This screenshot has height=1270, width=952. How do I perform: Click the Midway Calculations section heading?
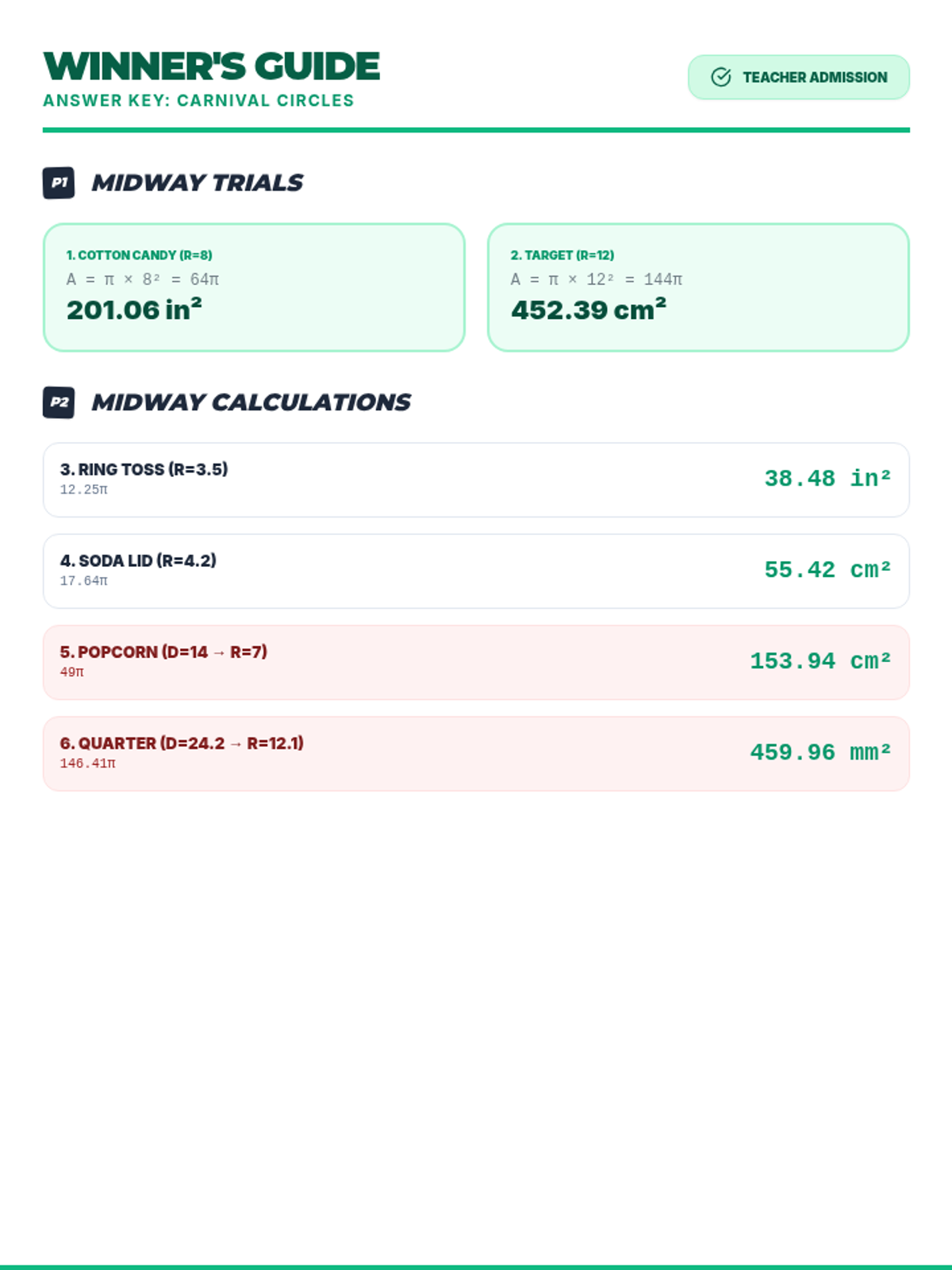point(251,402)
